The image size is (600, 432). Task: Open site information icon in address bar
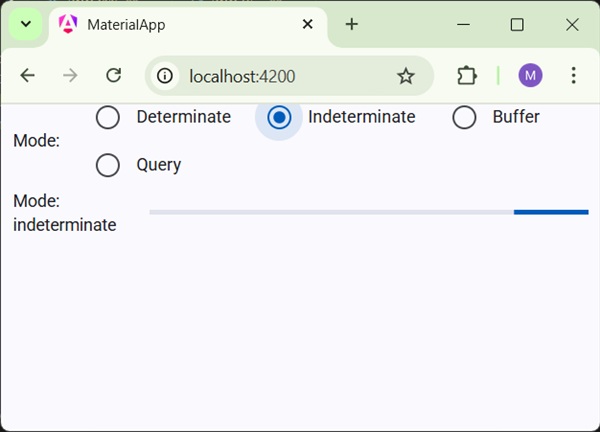click(165, 76)
